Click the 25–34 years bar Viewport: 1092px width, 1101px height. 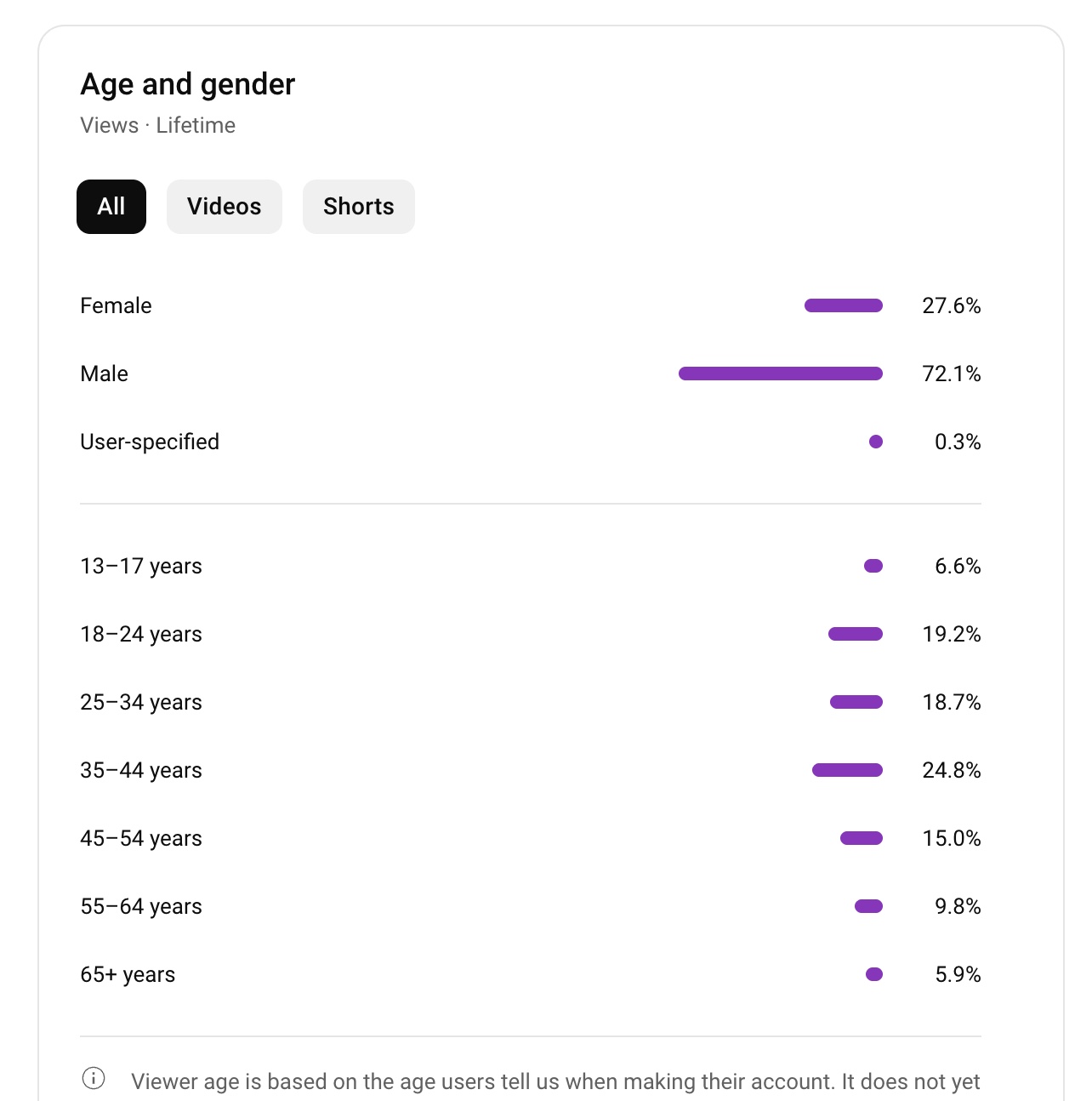[x=856, y=702]
